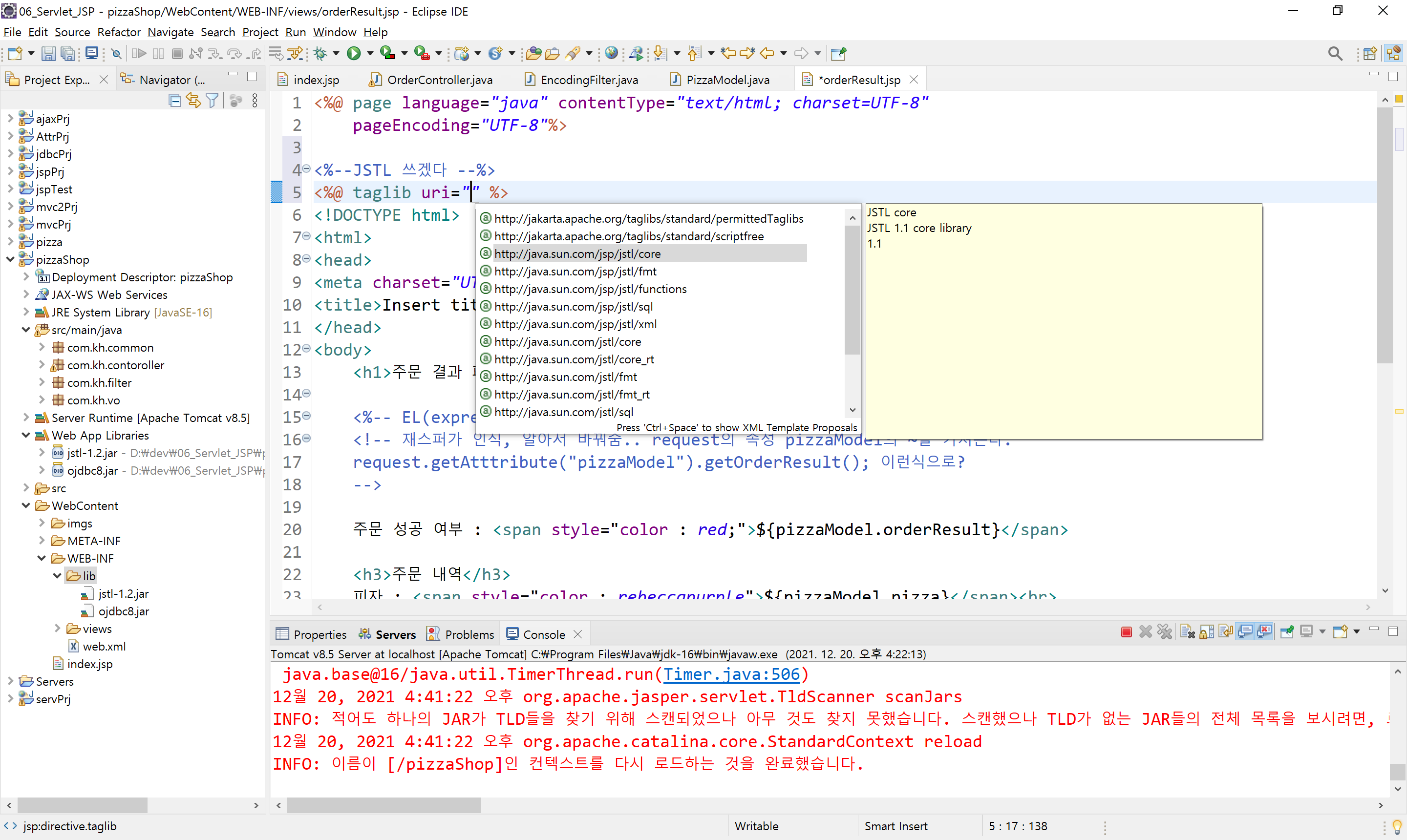Collapse the code fold marker on line 12
The height and width of the screenshot is (840, 1407).
coord(306,348)
